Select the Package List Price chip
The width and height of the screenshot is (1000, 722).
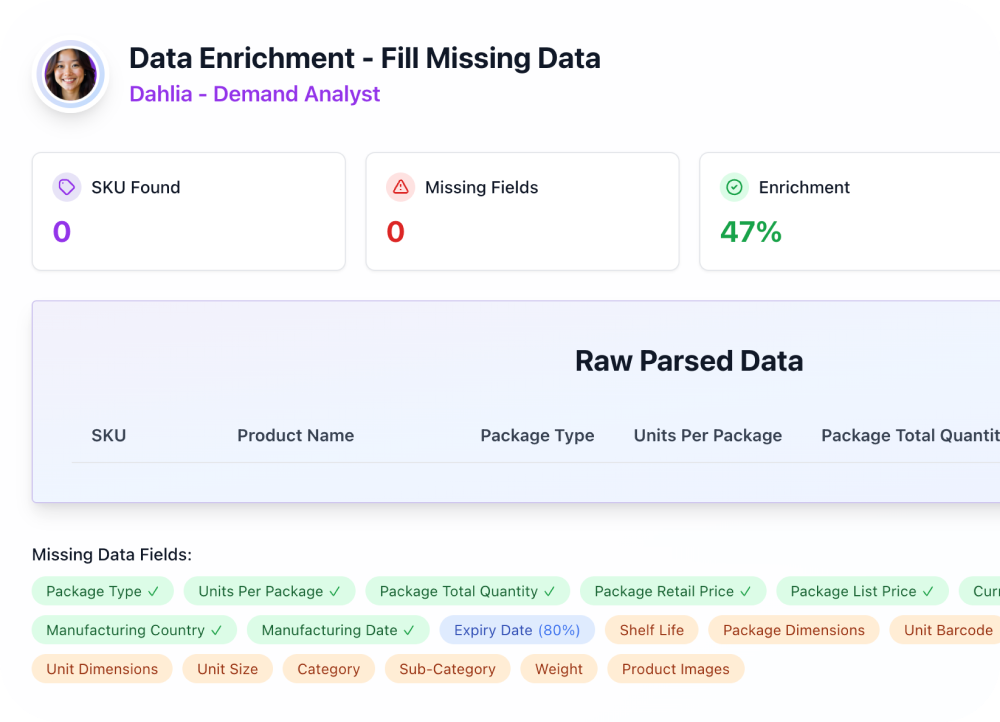pos(862,591)
